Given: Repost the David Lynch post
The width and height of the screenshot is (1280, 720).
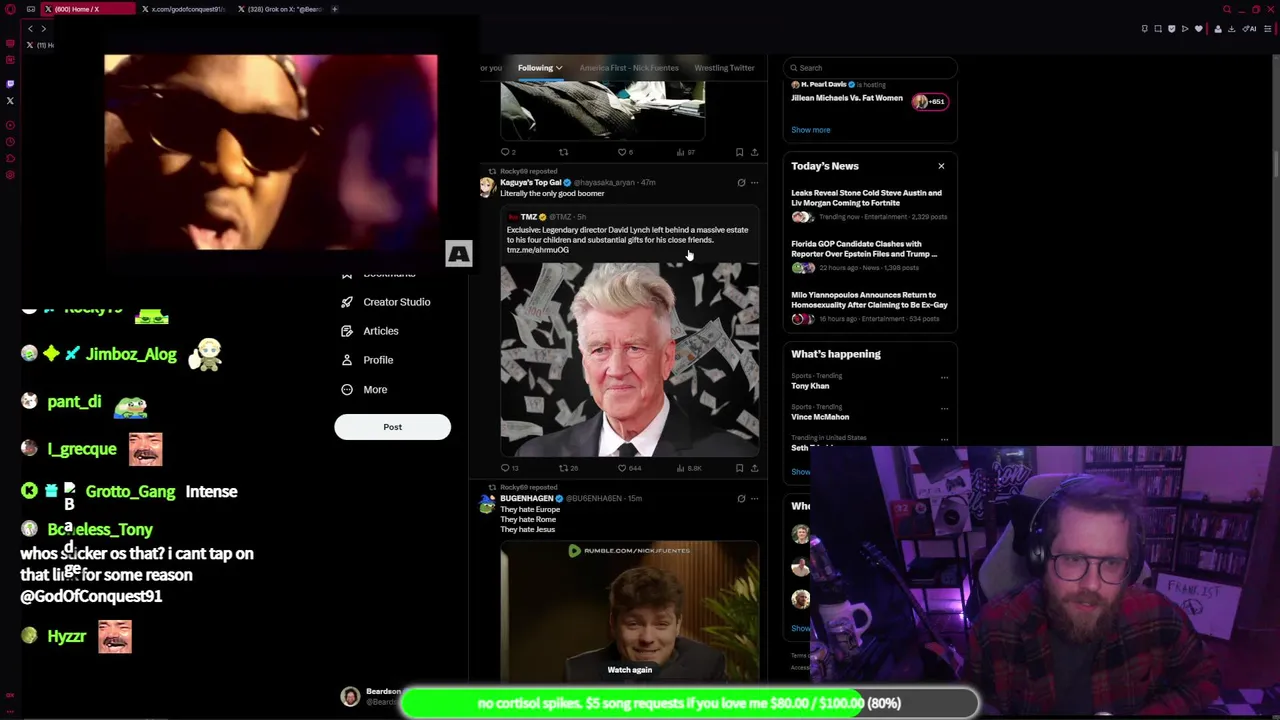Looking at the screenshot, I should pyautogui.click(x=566, y=468).
